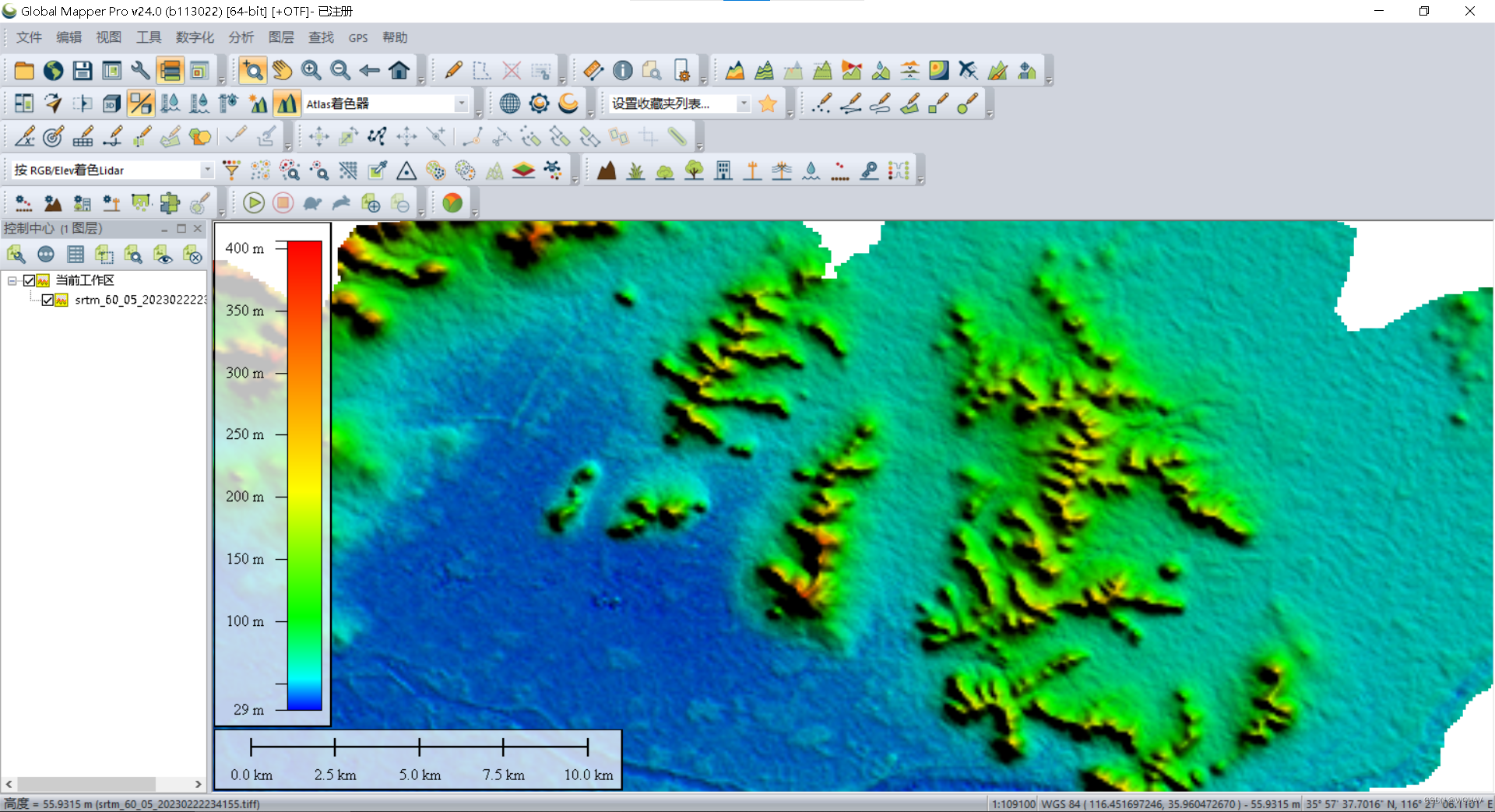Select the feature info tool
The height and width of the screenshot is (812, 1495).
(x=623, y=71)
